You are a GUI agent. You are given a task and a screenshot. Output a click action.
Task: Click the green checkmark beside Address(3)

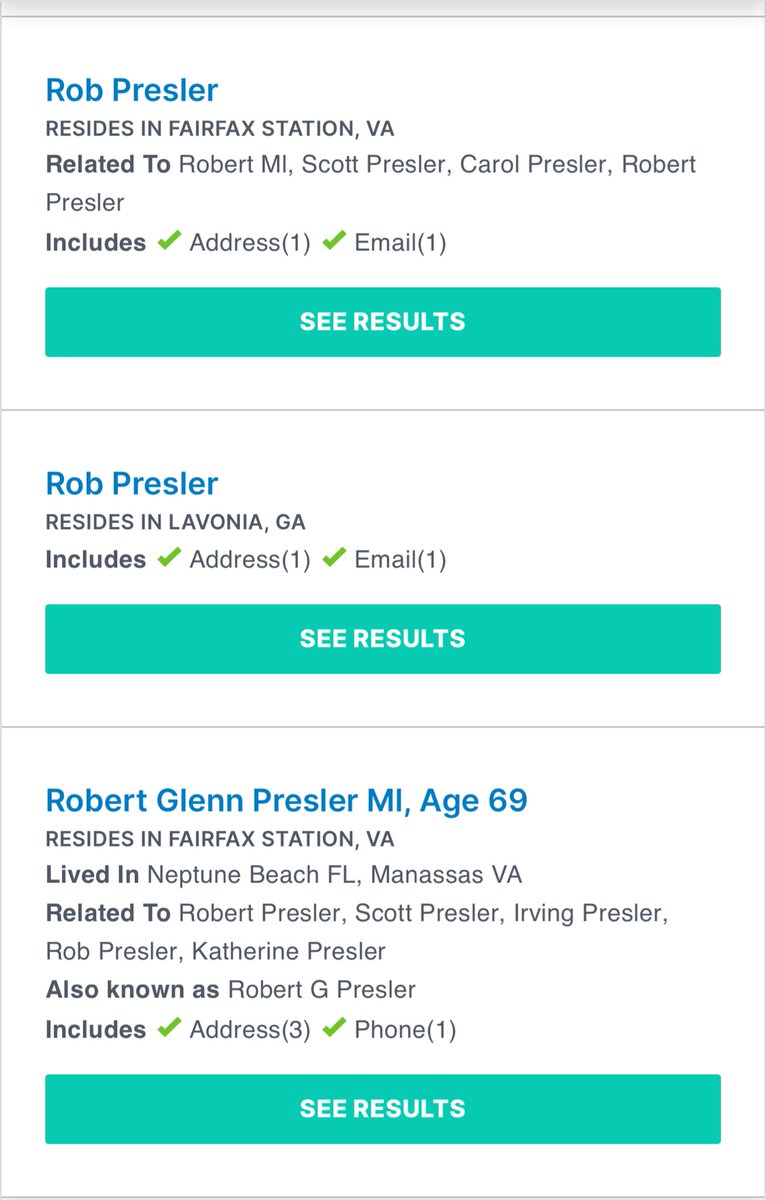(x=170, y=1028)
